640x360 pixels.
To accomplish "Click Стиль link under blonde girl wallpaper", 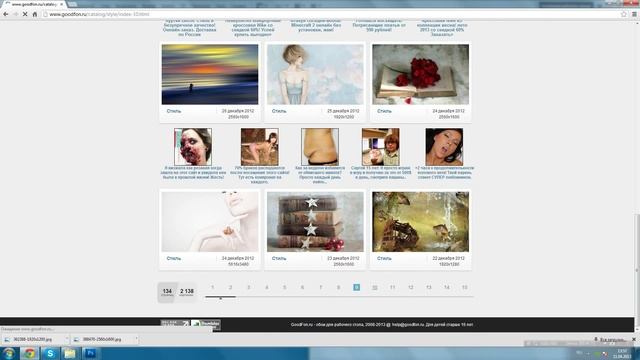I will tap(279, 111).
